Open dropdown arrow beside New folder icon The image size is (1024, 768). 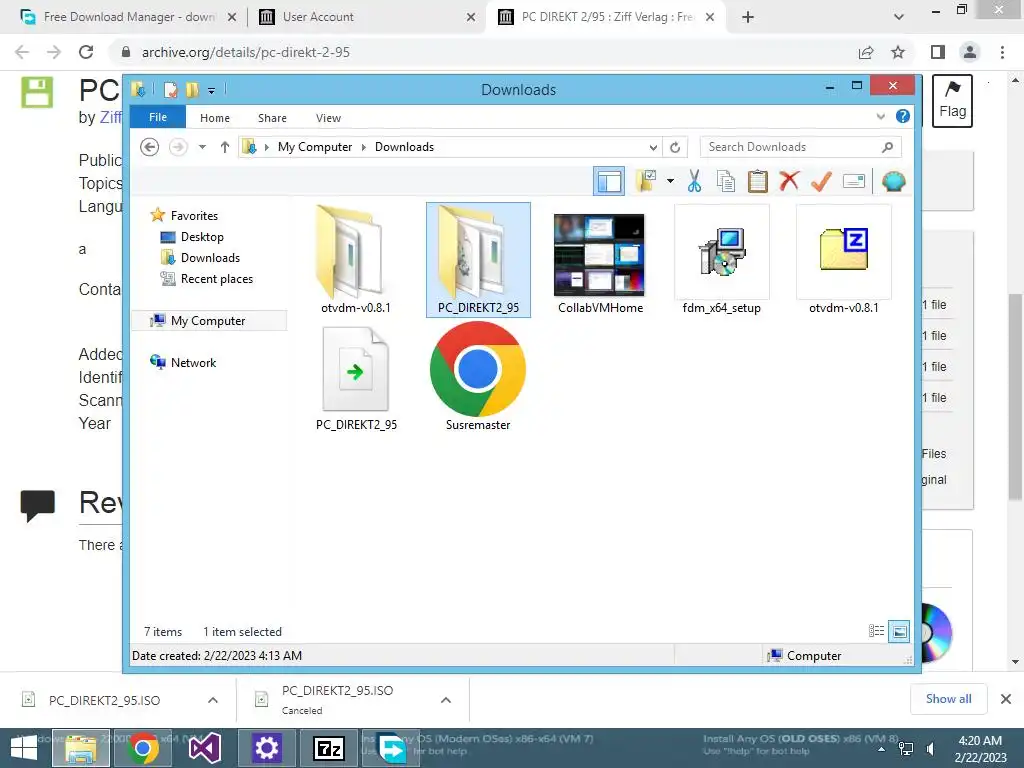click(670, 181)
